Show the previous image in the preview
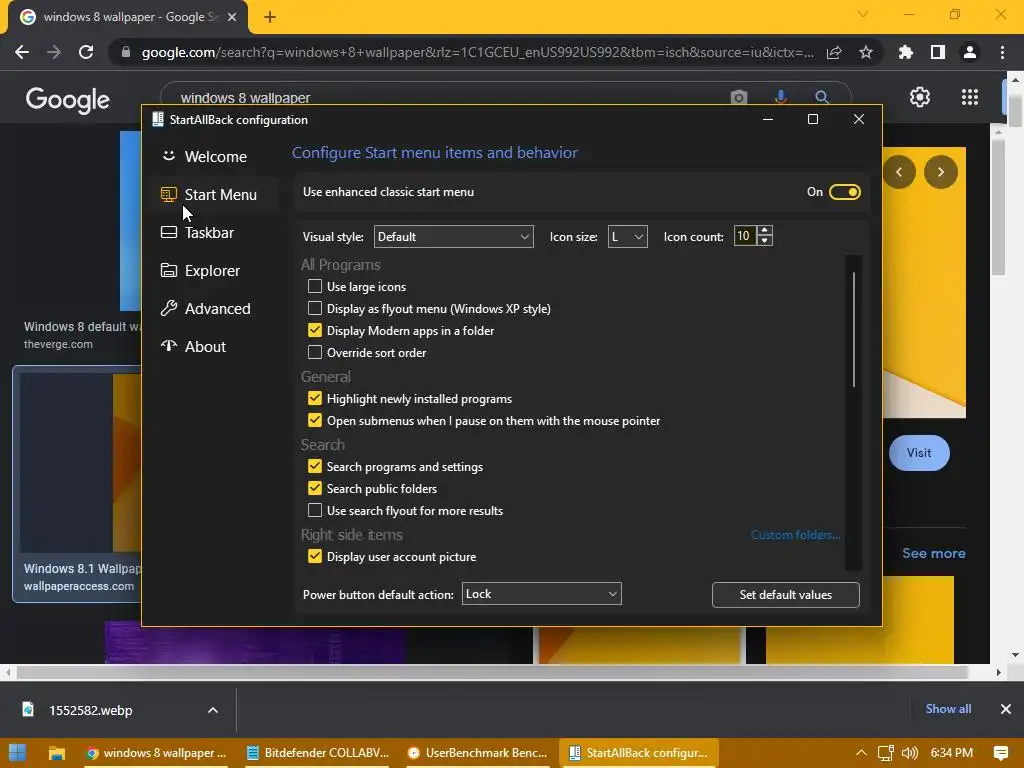 899,172
